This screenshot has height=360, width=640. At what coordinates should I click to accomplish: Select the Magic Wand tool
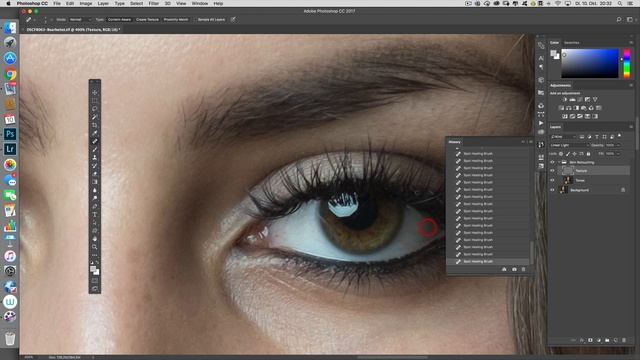(95, 117)
